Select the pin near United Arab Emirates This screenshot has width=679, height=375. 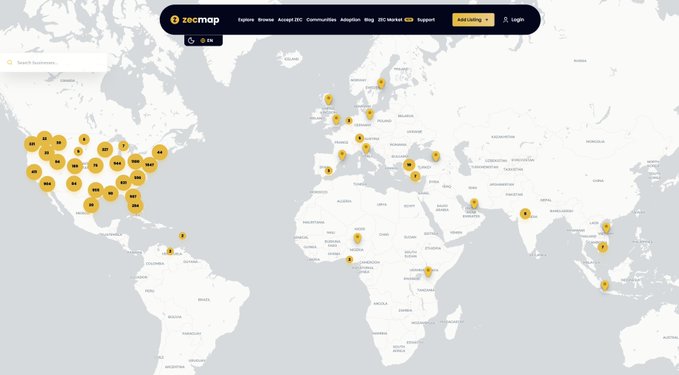[474, 203]
